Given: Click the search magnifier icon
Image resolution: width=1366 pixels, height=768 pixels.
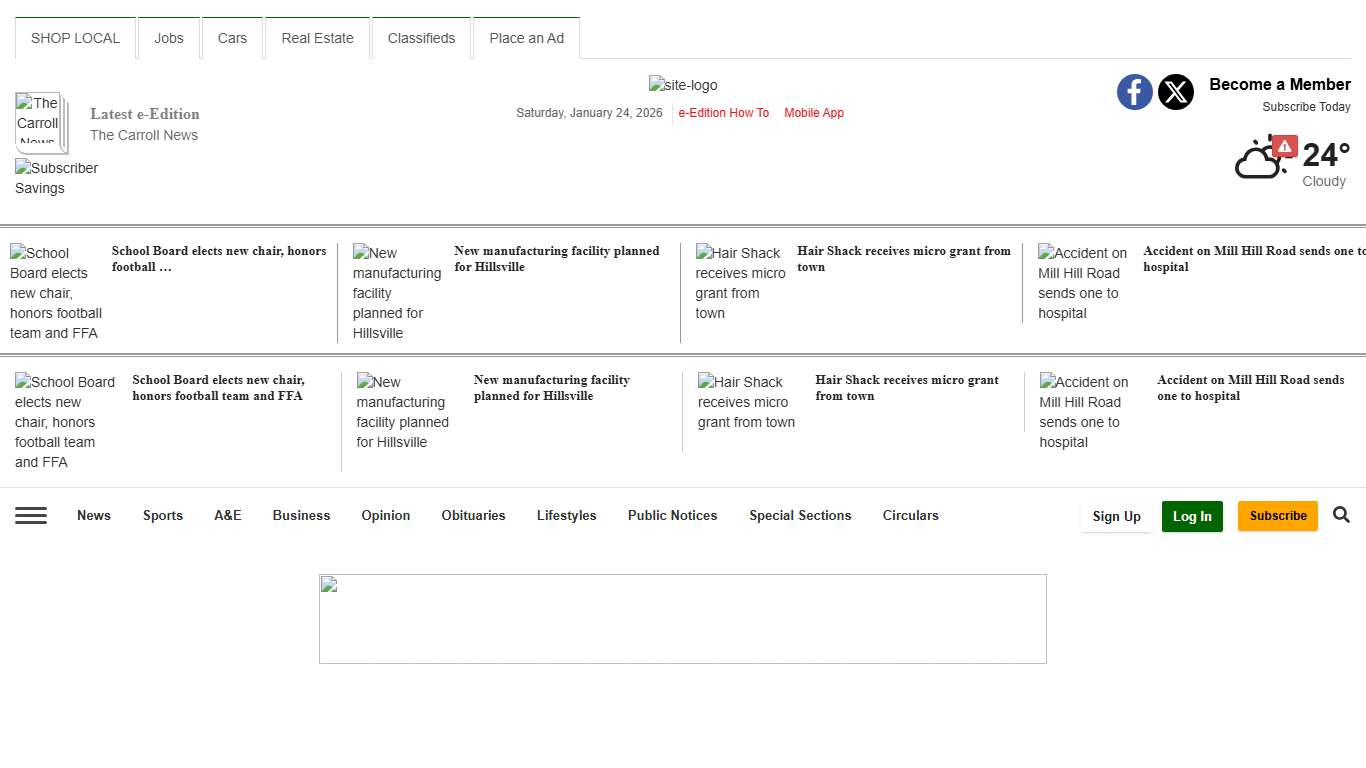Looking at the screenshot, I should 1341,515.
